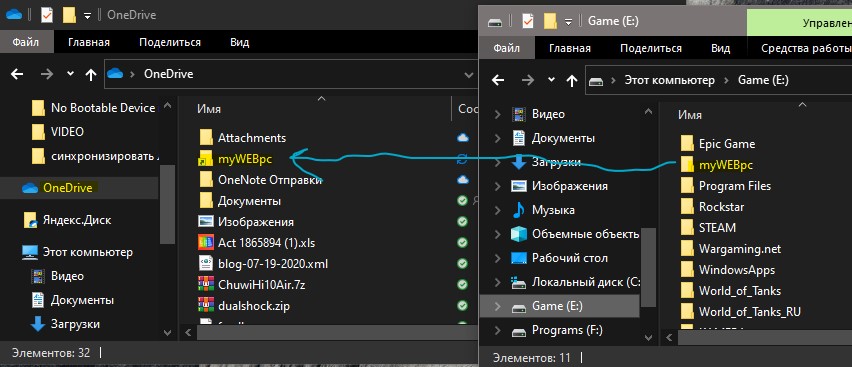Click OneDrive address bar path field
852x367 pixels.
tap(291, 74)
